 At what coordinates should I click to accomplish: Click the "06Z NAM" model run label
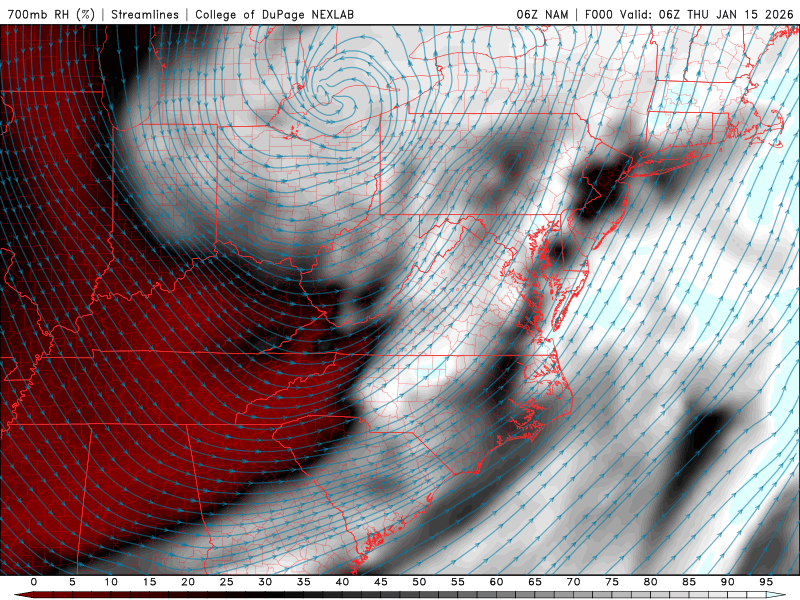tap(542, 14)
